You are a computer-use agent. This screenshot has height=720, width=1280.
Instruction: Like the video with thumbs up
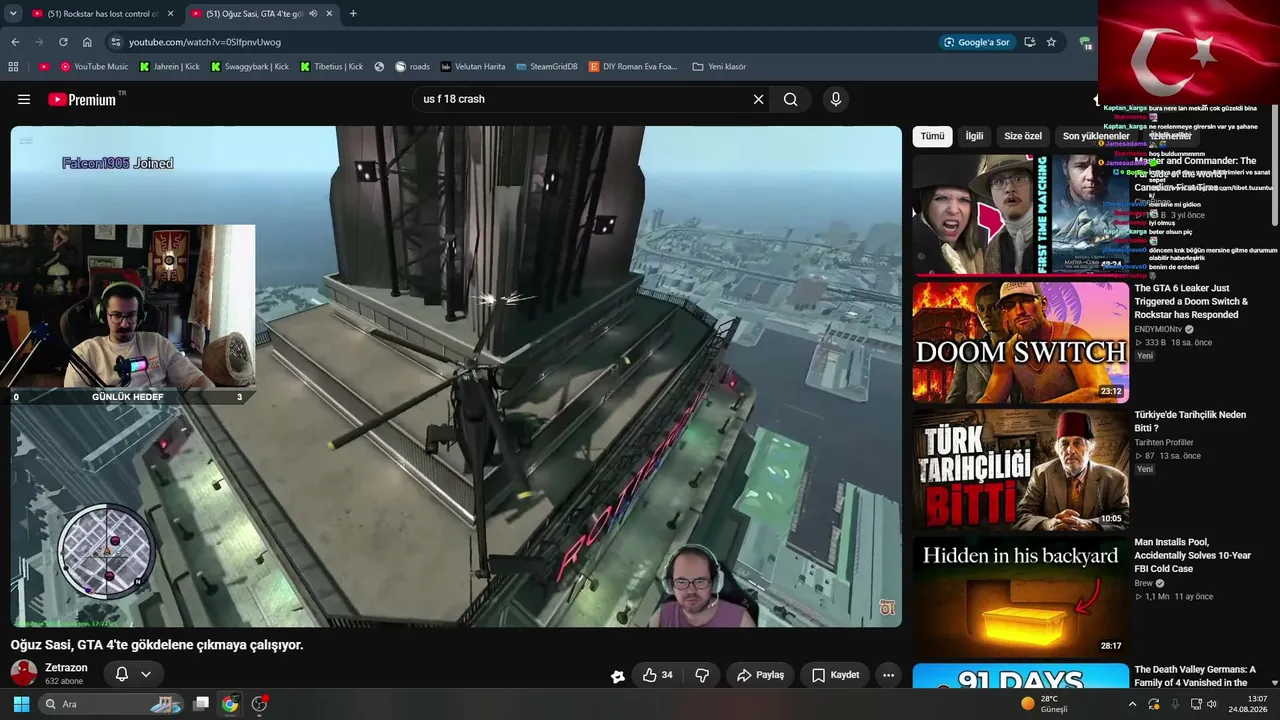pyautogui.click(x=657, y=675)
